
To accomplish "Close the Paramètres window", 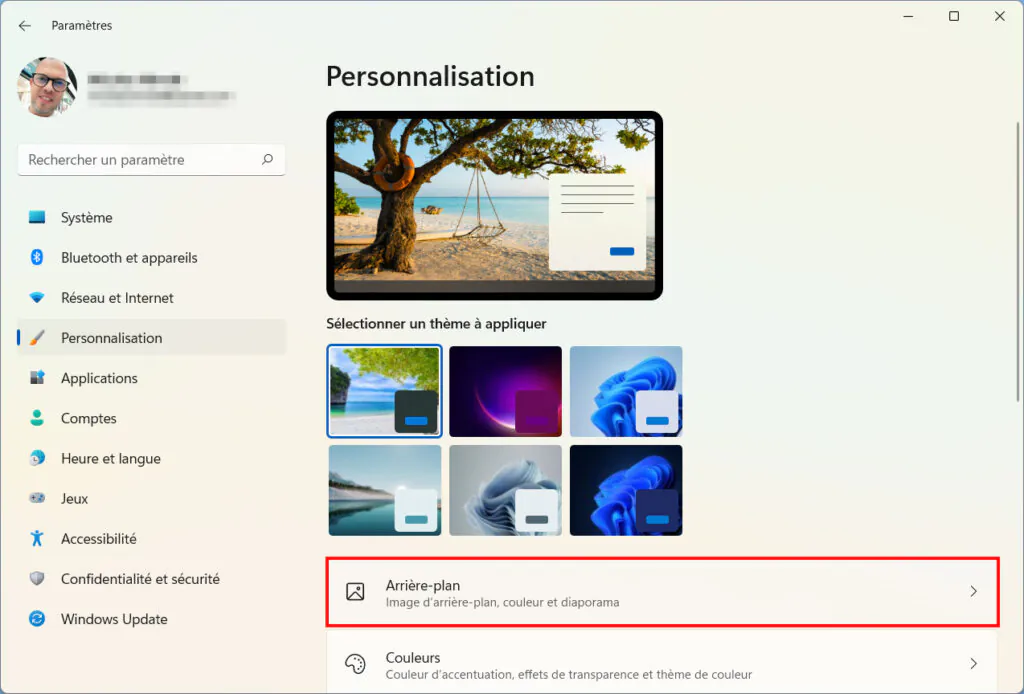I will (1000, 16).
